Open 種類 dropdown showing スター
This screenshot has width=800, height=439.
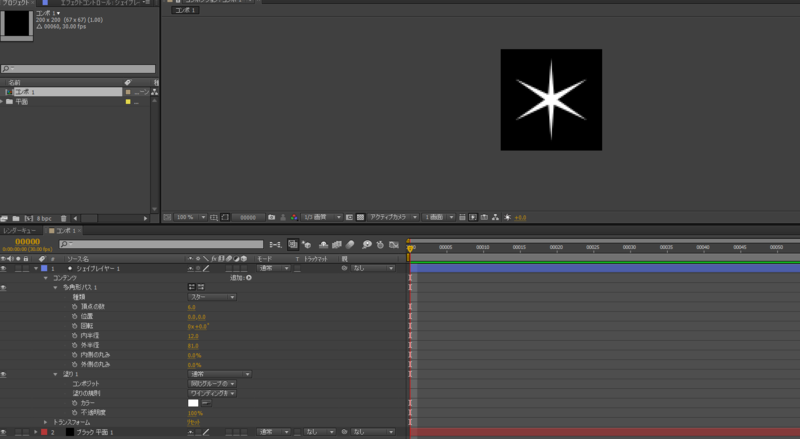pyautogui.click(x=212, y=297)
